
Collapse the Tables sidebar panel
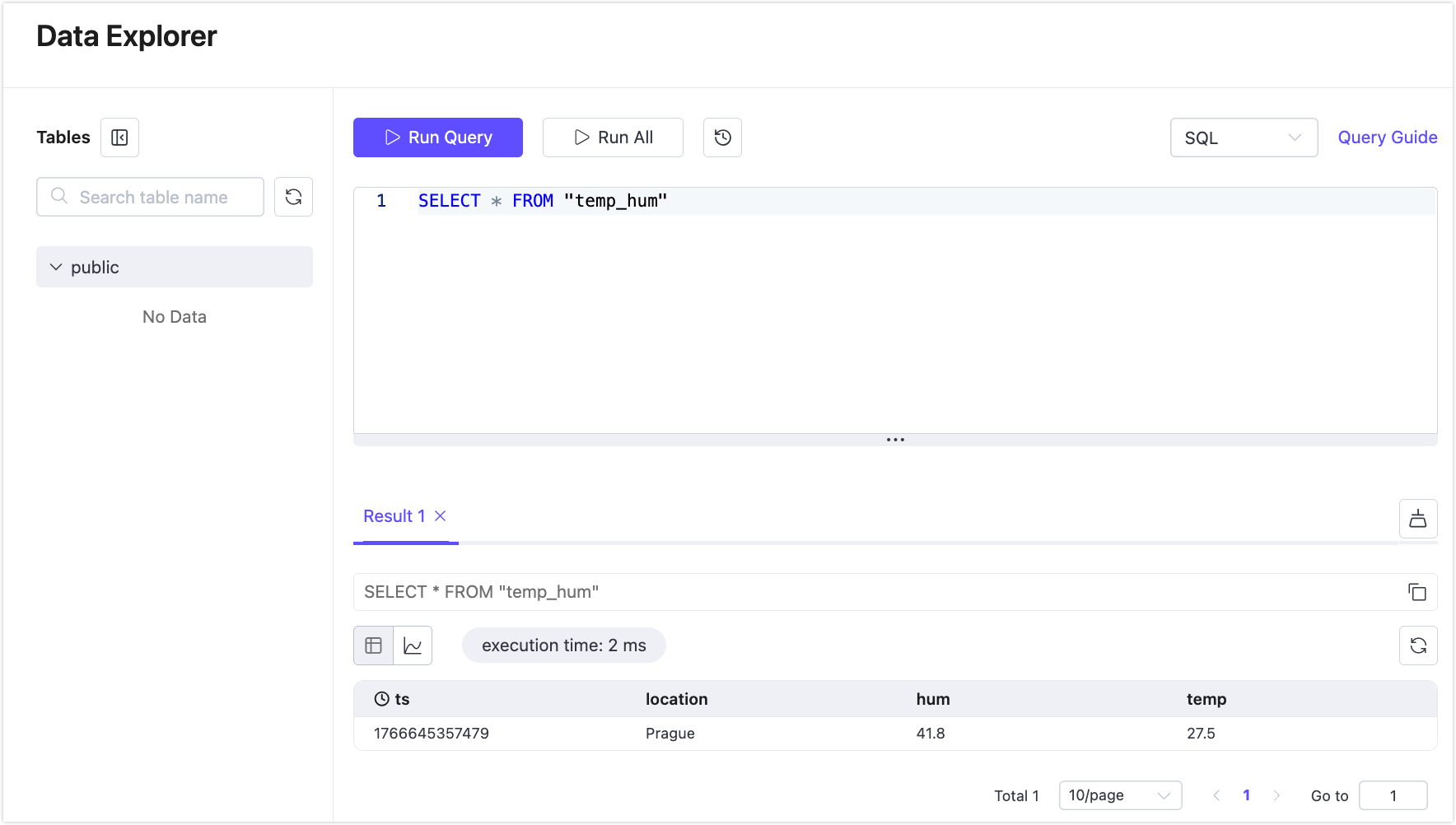coord(119,137)
